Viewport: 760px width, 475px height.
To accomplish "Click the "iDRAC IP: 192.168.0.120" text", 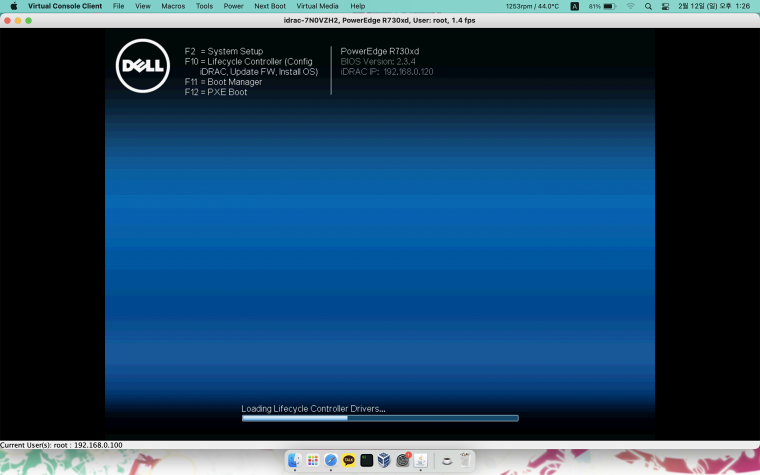I will 386,72.
